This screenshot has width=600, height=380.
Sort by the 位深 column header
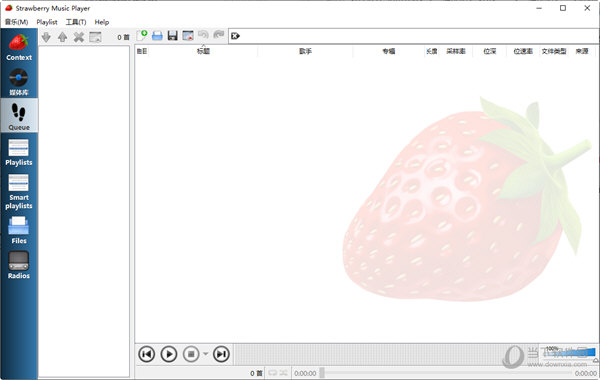(489, 51)
